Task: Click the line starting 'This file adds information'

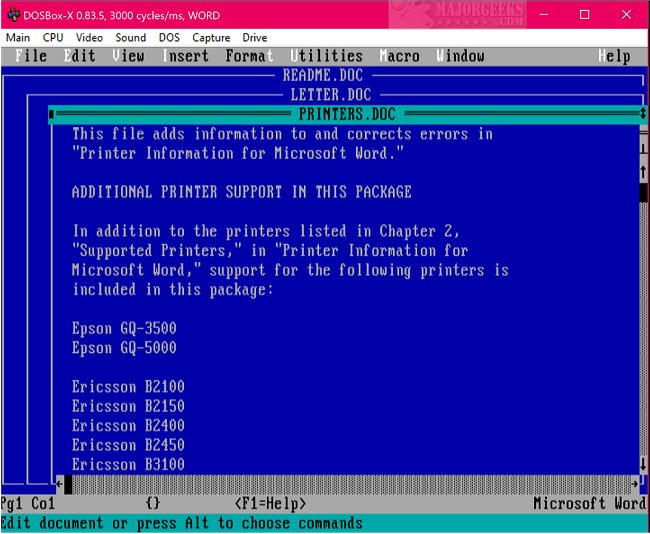Action: coord(282,134)
